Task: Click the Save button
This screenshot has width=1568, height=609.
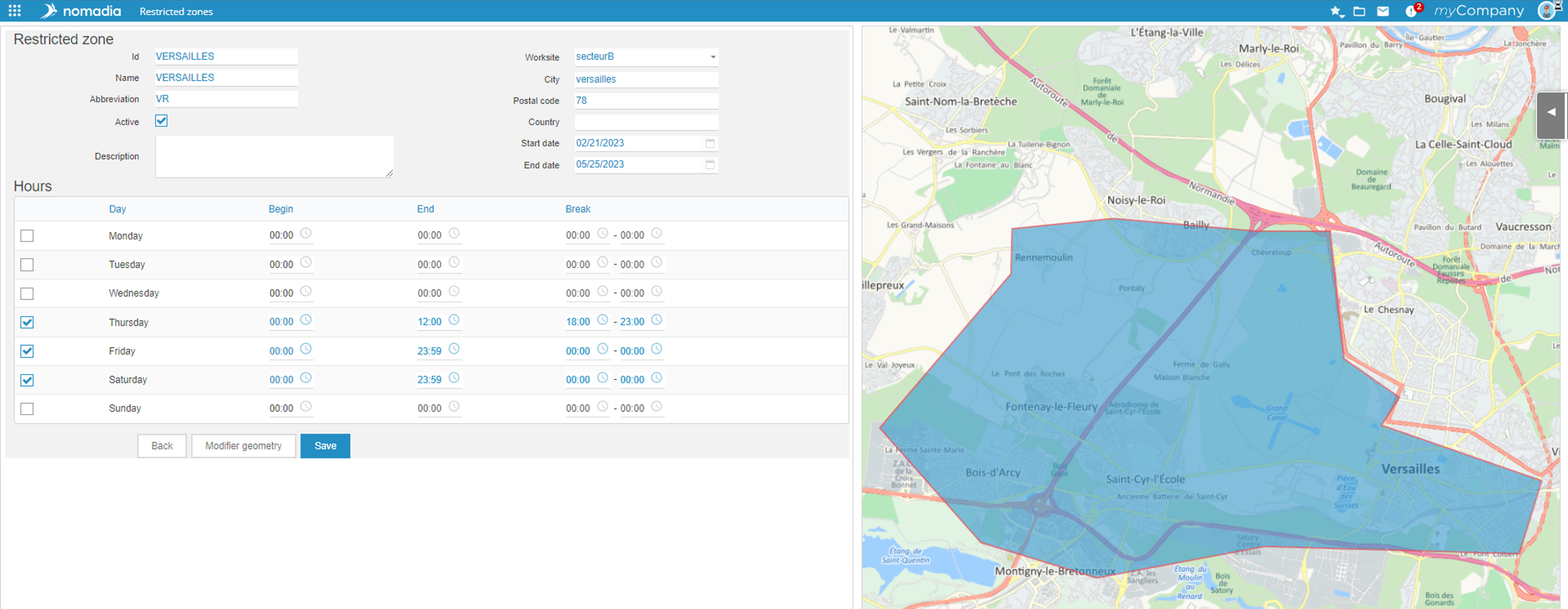Action: point(325,446)
